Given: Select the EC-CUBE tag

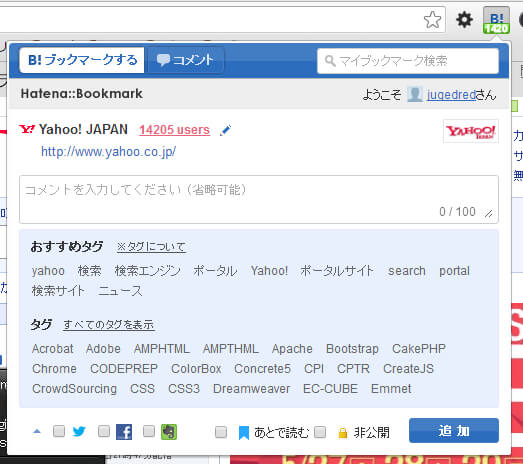Looking at the screenshot, I should [x=330, y=389].
